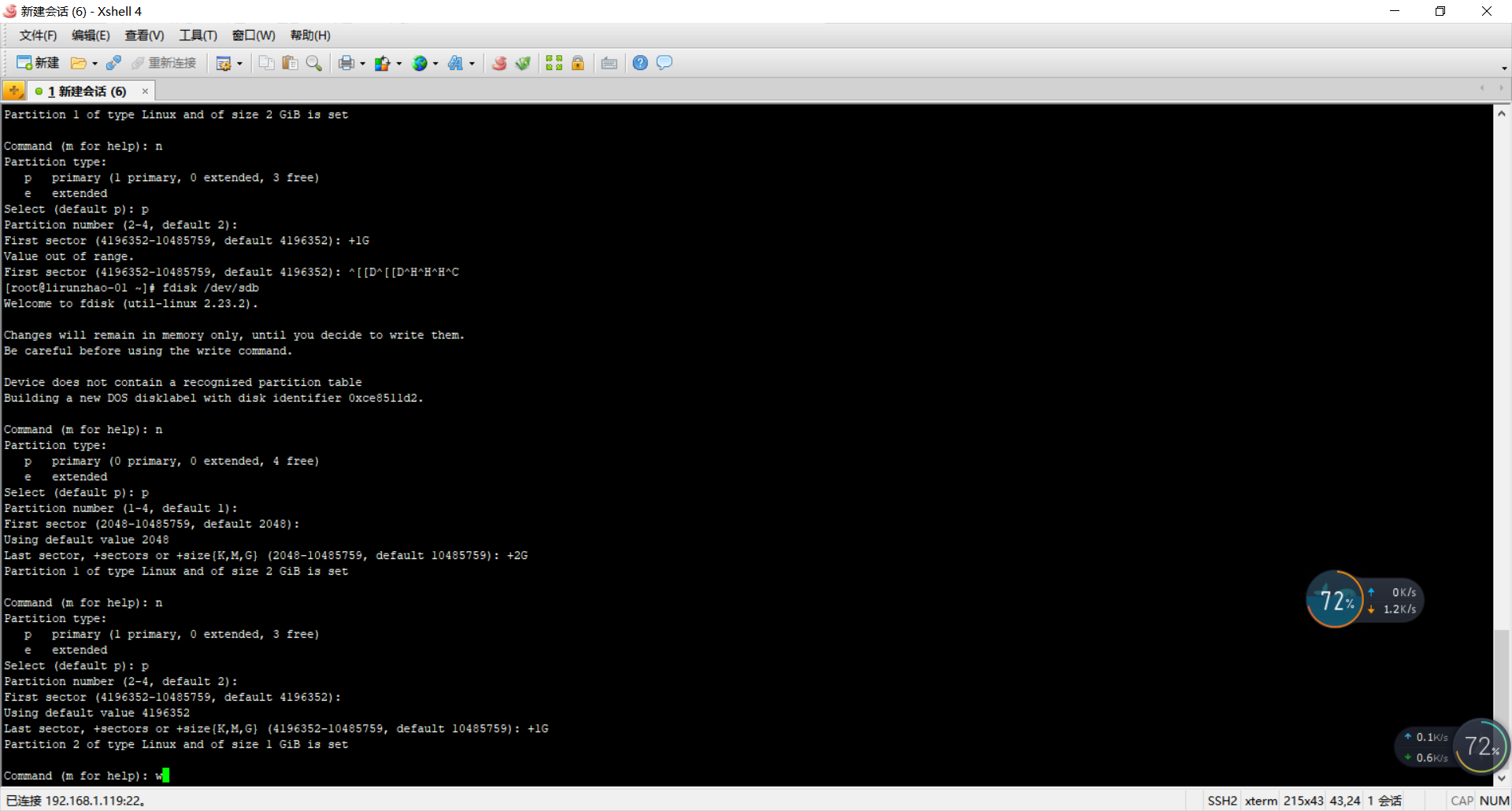
Task: Open Help blue question mark icon
Action: [x=640, y=63]
